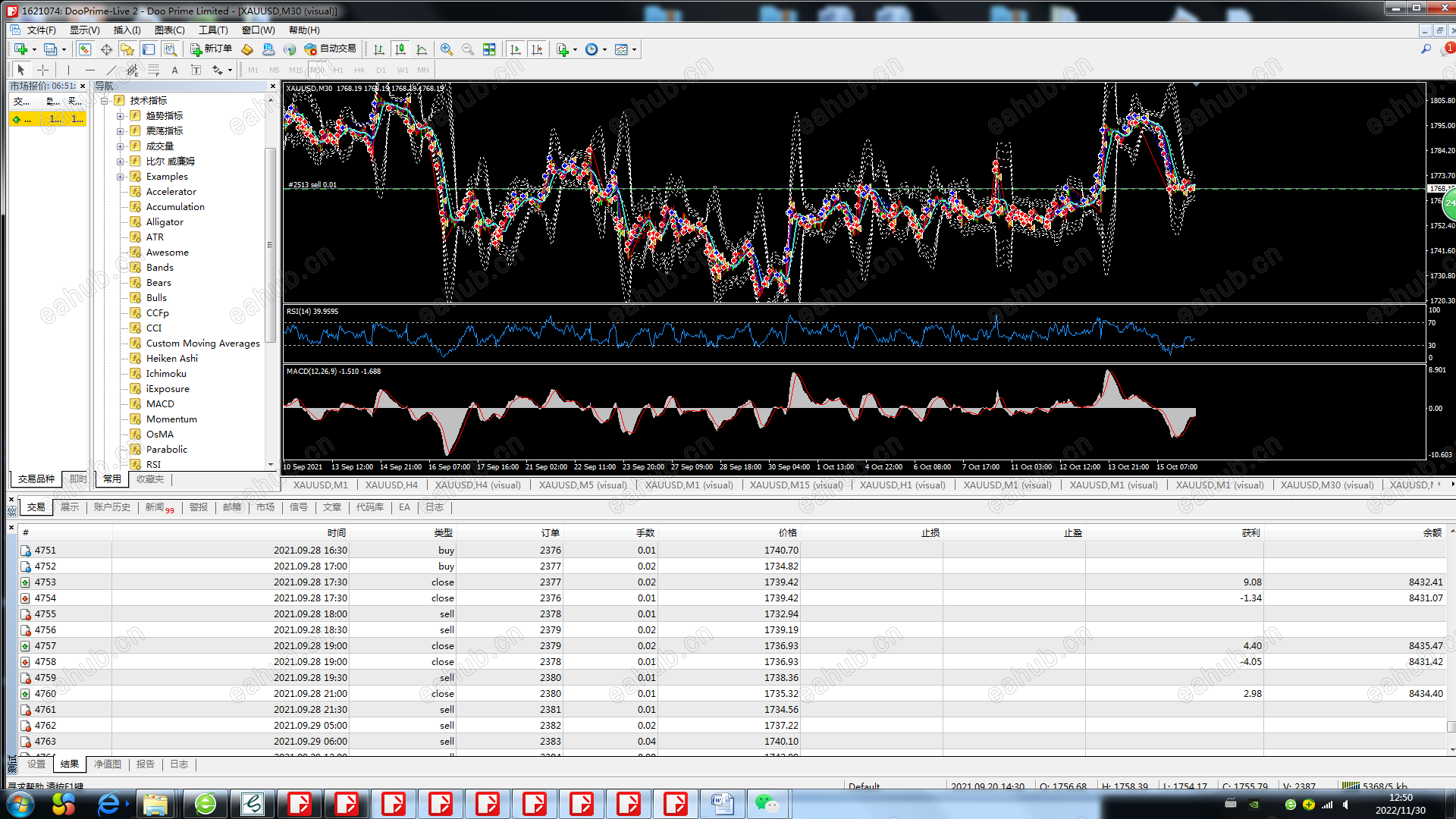Open WeChat from the taskbar
The image size is (1456, 819).
pos(766,804)
